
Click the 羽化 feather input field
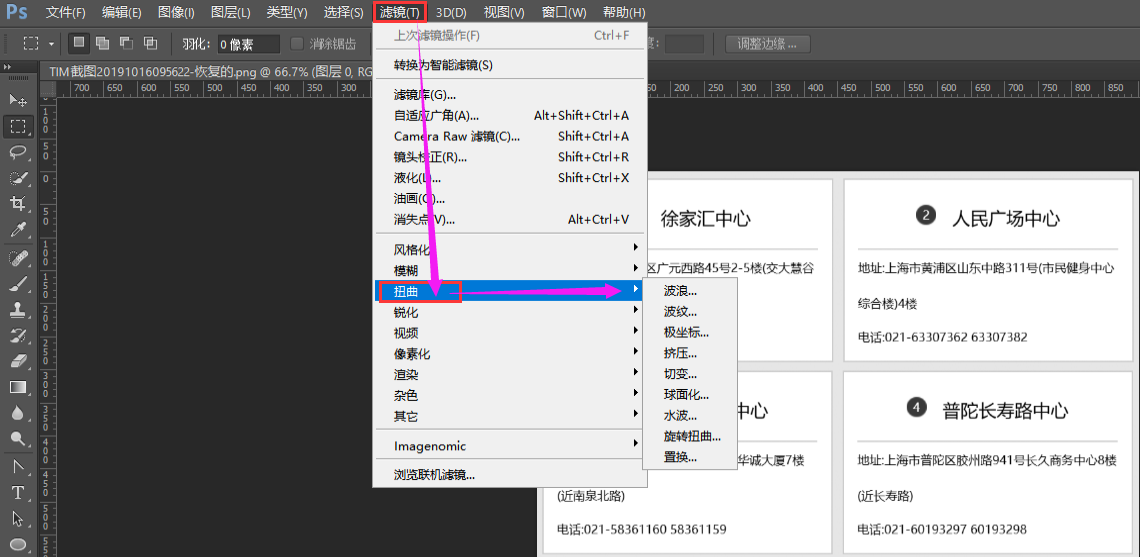247,44
